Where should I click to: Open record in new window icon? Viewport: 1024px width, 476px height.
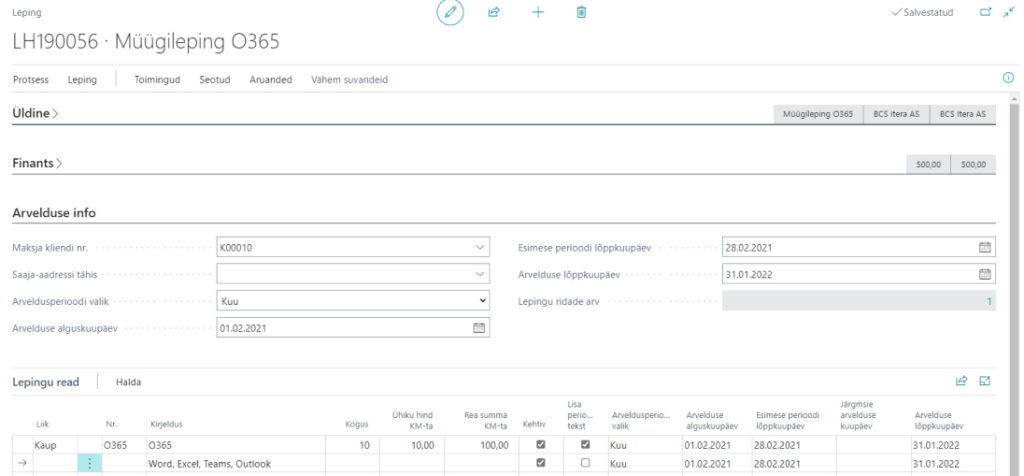pos(985,13)
